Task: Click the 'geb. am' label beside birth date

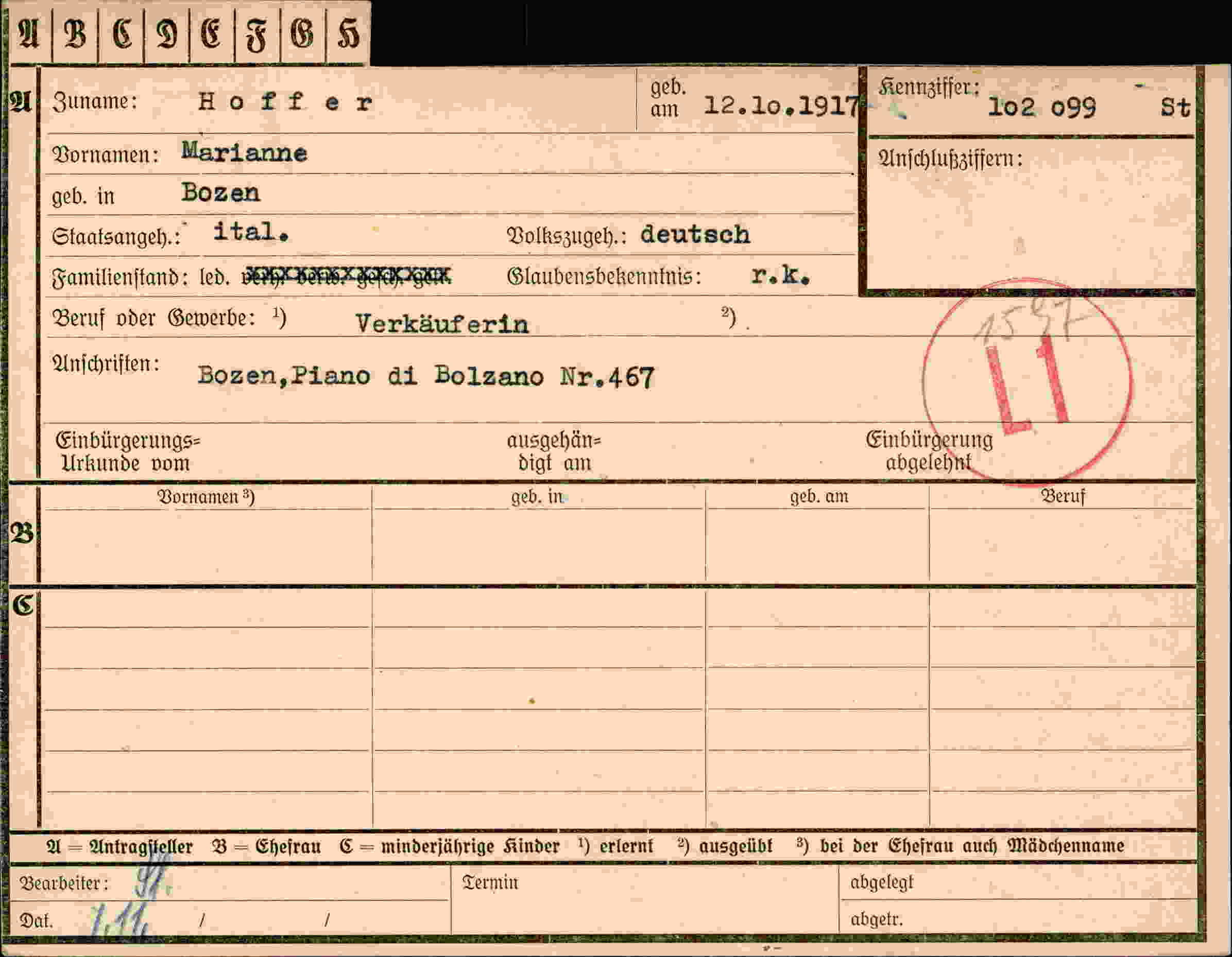Action: pos(668,98)
